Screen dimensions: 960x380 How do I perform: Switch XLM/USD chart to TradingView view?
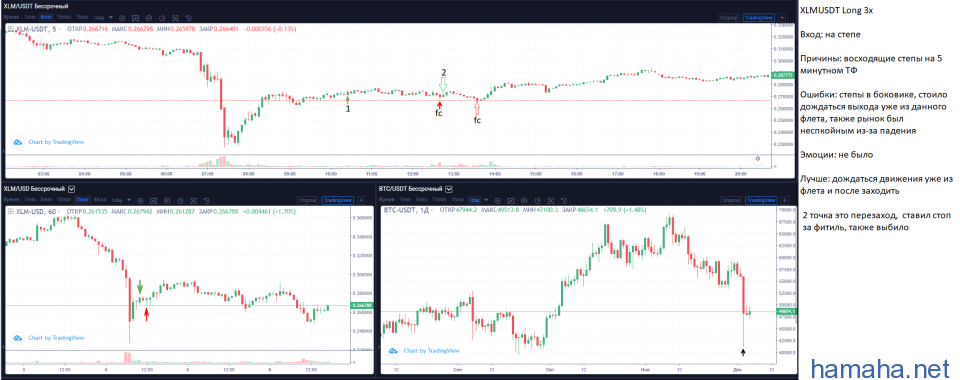pyautogui.click(x=338, y=200)
